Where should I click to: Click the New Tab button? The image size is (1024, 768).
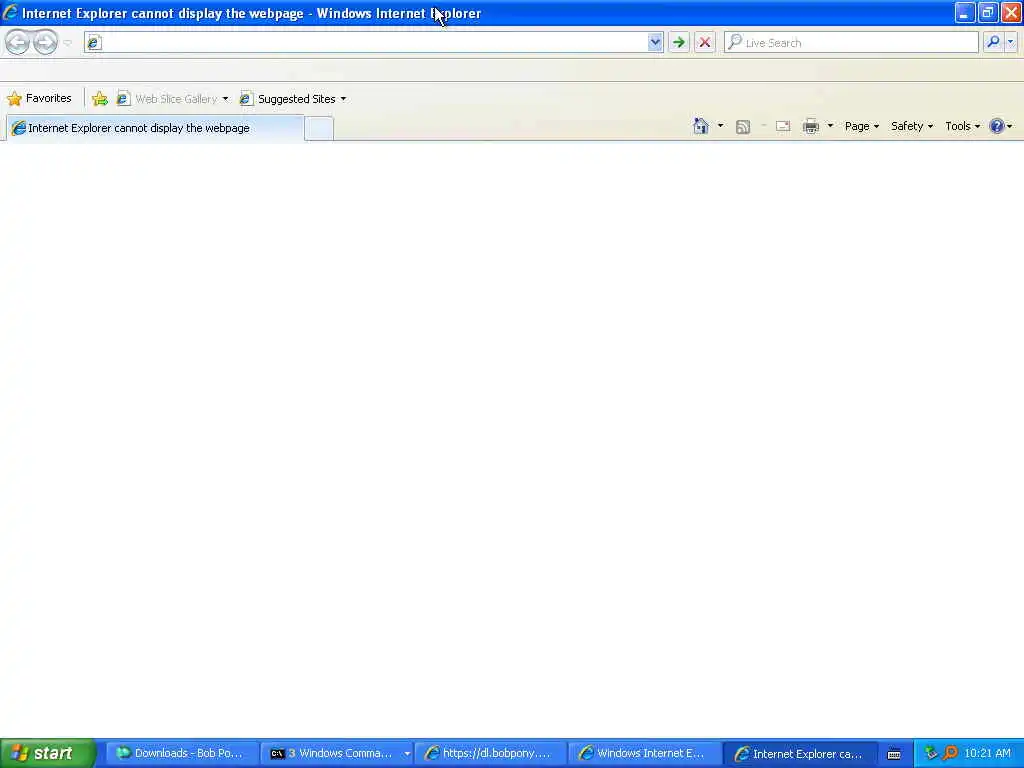click(319, 128)
